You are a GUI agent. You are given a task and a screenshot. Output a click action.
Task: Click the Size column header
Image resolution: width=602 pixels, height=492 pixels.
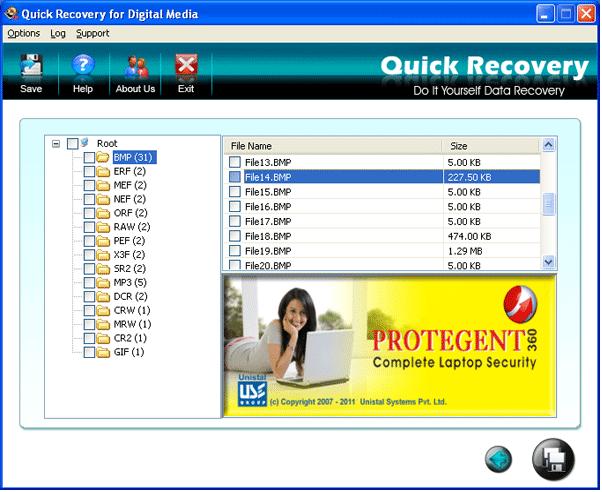pos(491,146)
